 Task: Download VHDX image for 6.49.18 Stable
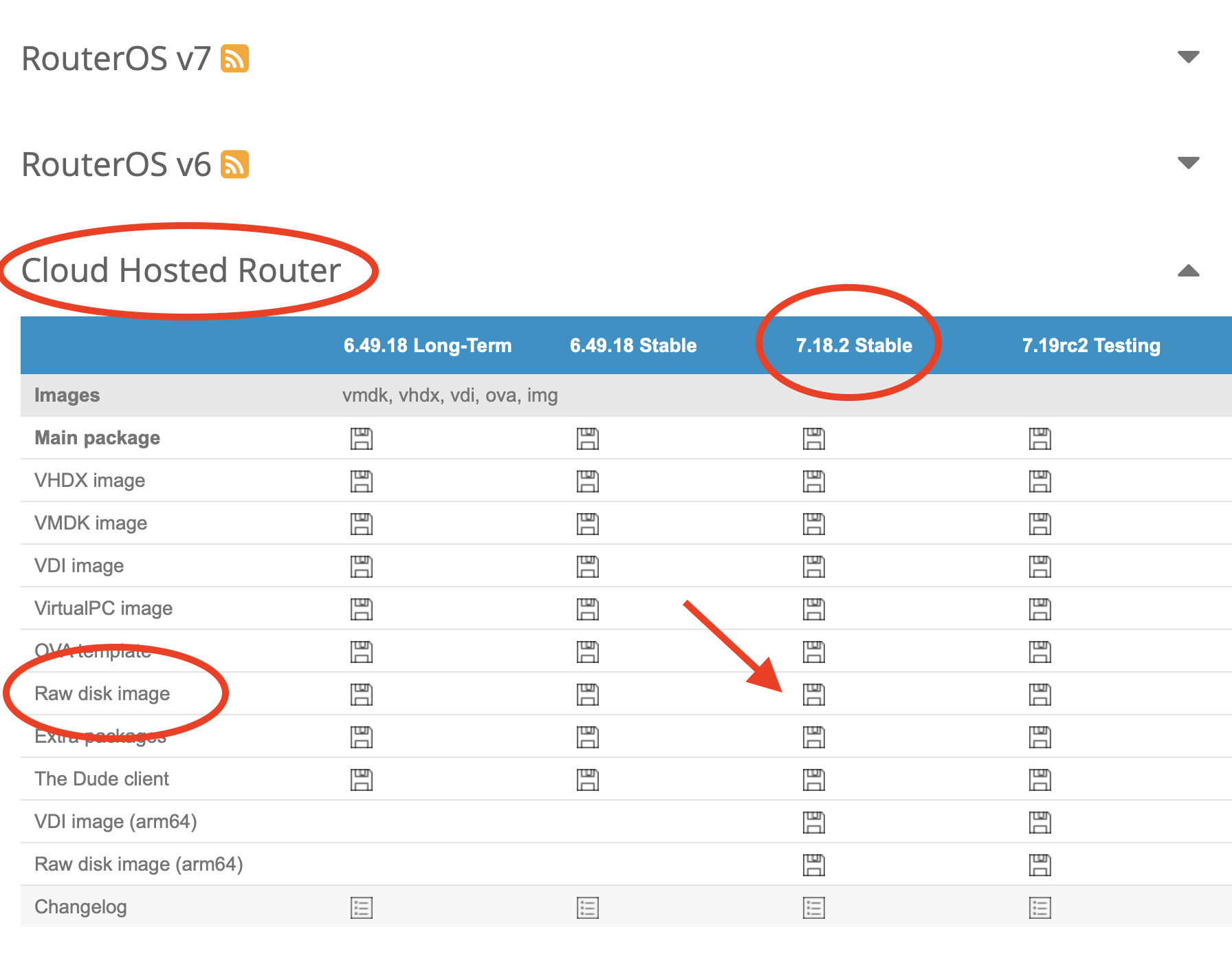(x=588, y=481)
